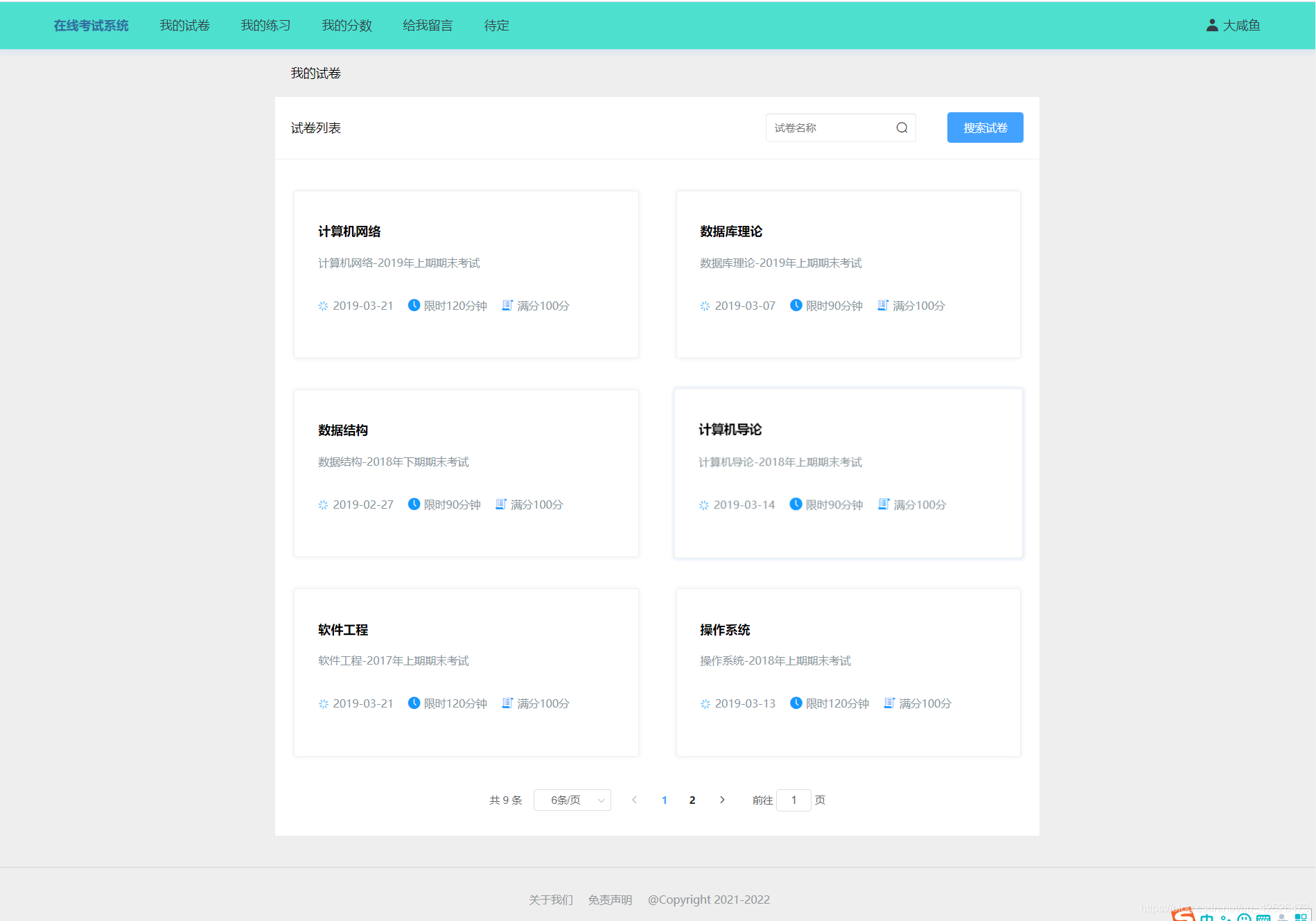Click score sheet icon on 软件工程 card

point(507,703)
